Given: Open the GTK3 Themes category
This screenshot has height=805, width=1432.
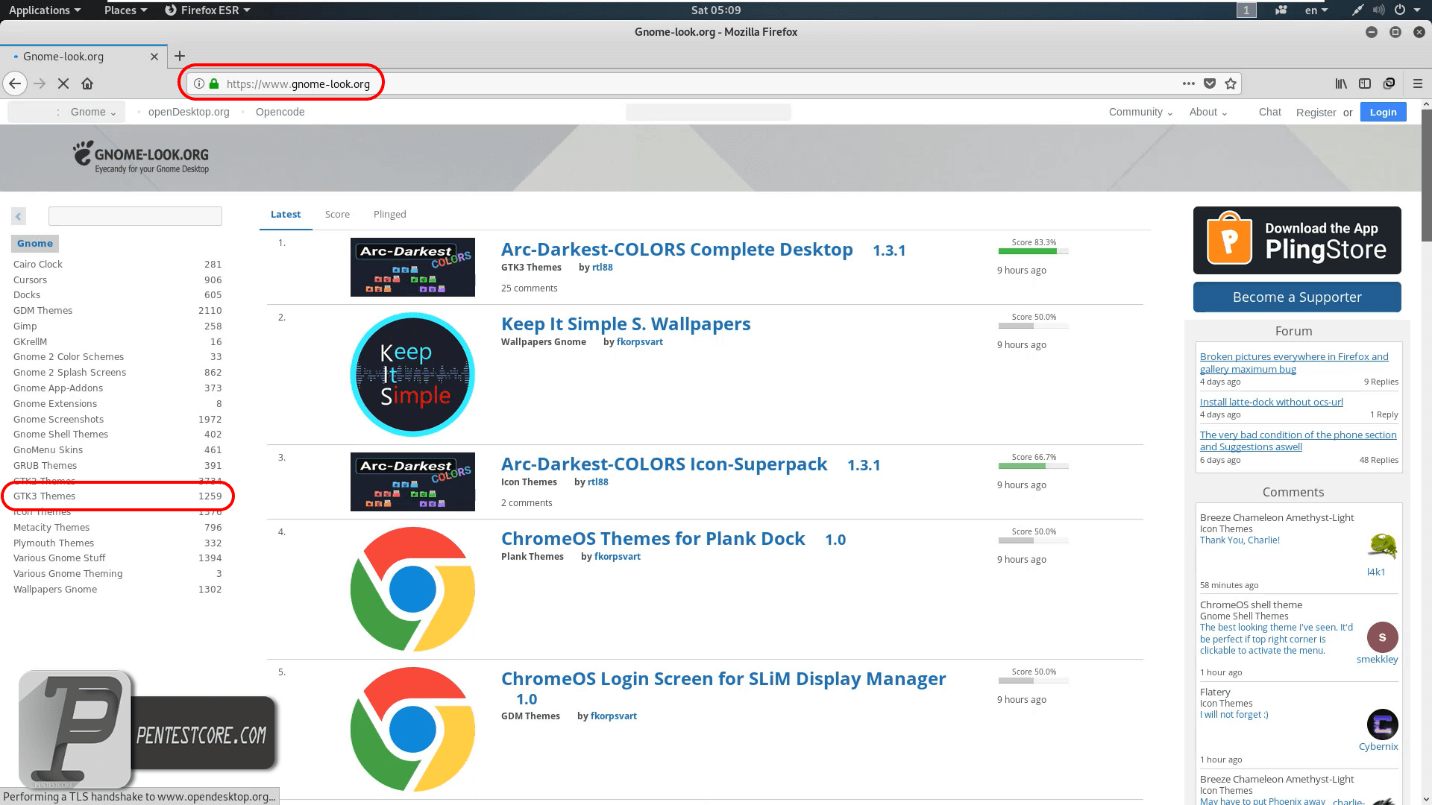Looking at the screenshot, I should tap(44, 496).
